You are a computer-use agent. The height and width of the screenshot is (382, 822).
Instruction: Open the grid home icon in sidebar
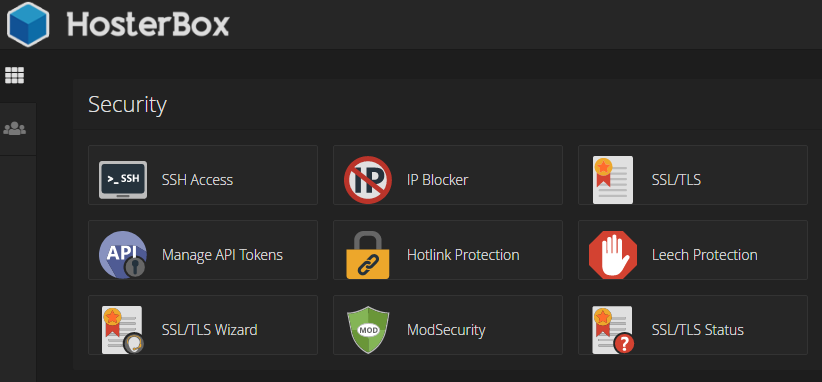click(15, 75)
